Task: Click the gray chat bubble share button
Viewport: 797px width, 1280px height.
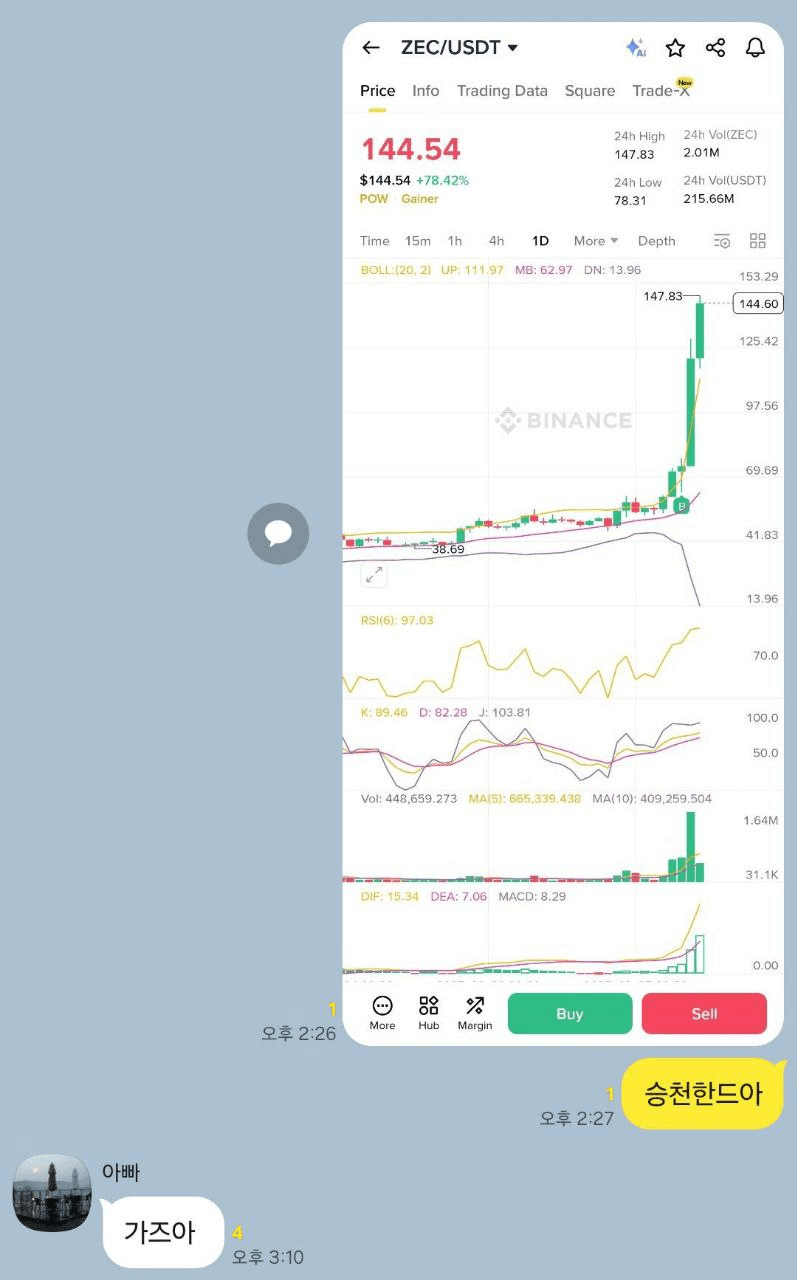Action: click(x=278, y=533)
